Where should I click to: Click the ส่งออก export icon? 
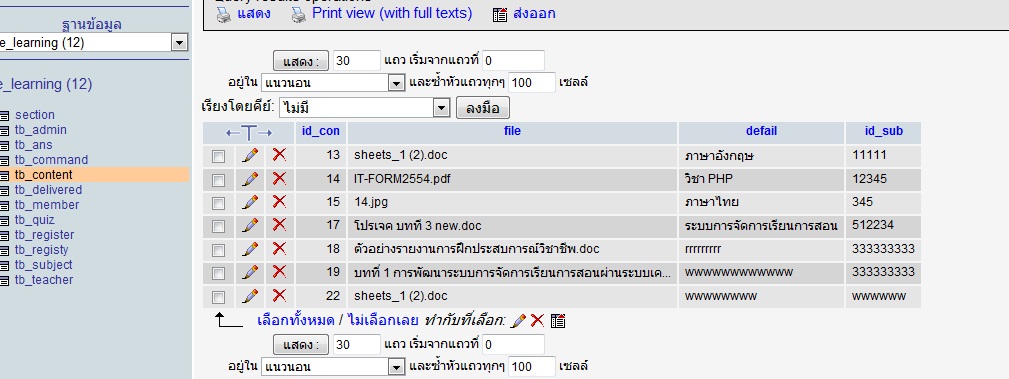click(x=500, y=14)
